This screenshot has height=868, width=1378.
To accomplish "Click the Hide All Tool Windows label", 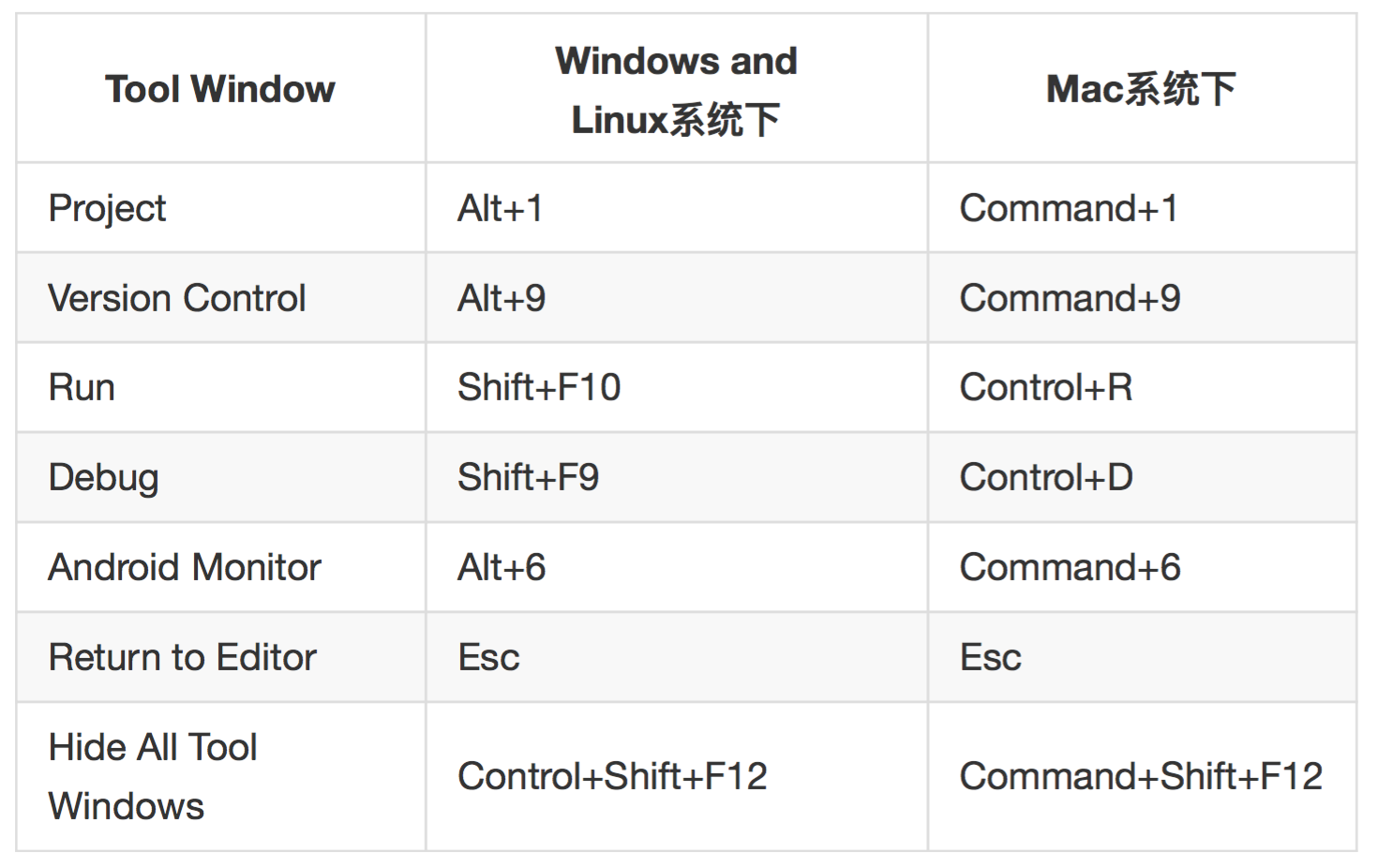I will [153, 776].
